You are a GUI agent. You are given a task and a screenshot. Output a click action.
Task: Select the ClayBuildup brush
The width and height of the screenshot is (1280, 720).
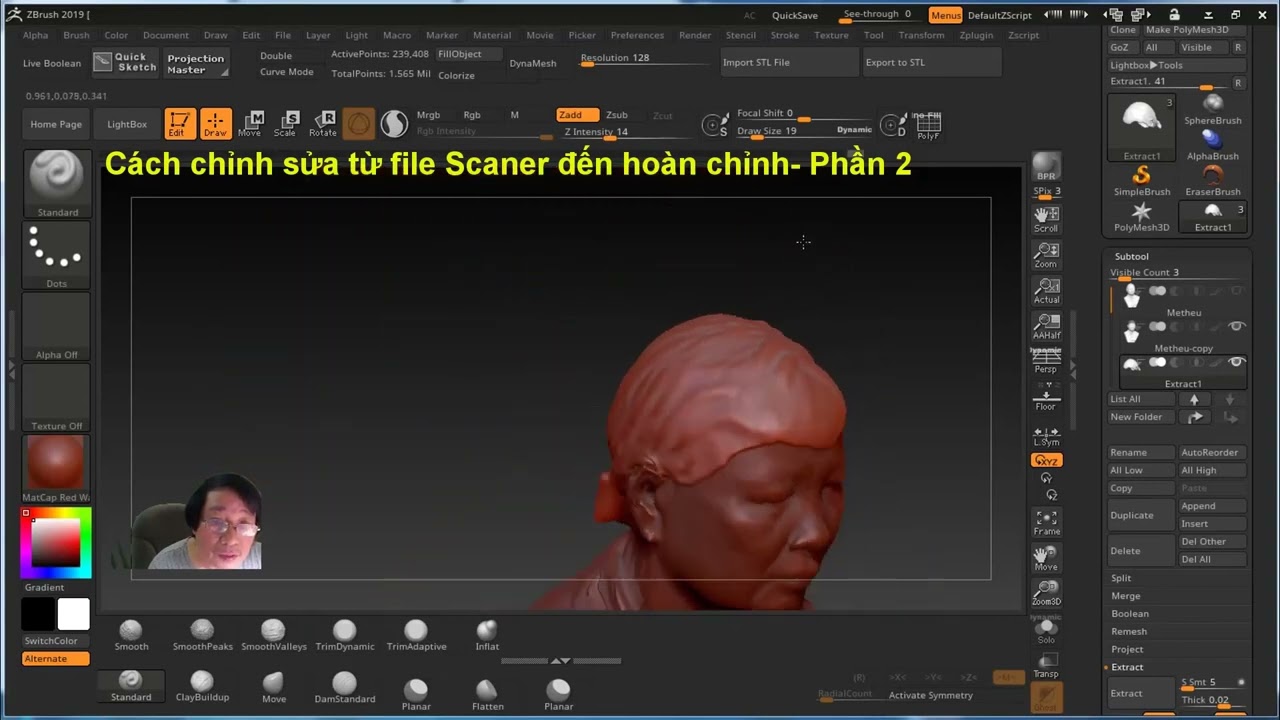[203, 687]
